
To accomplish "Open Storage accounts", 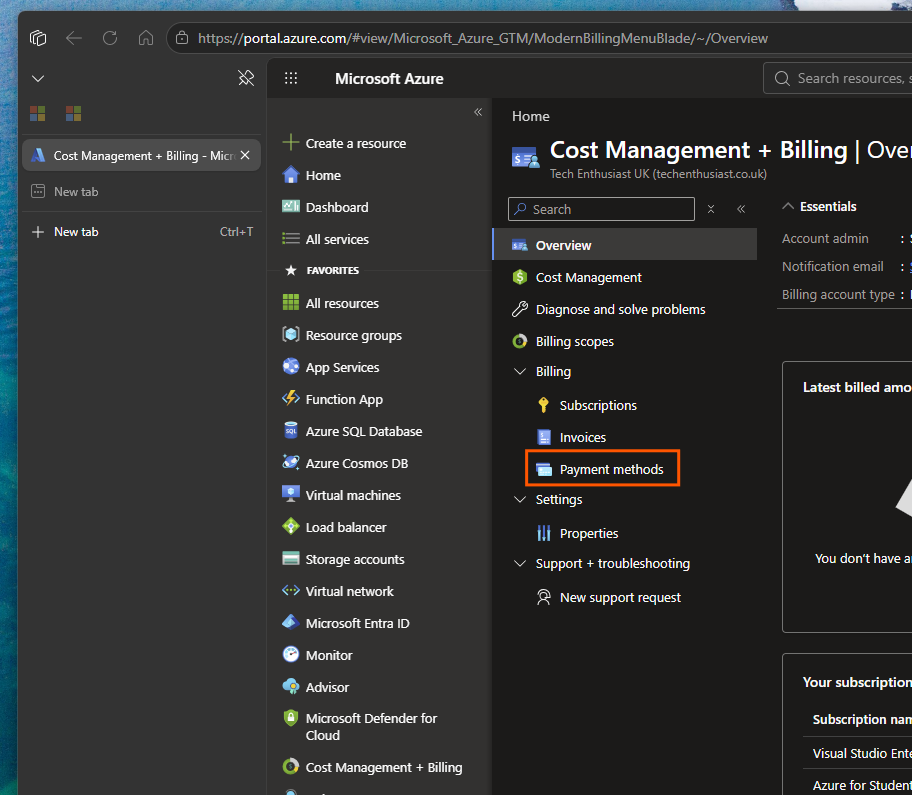I will [x=343, y=559].
